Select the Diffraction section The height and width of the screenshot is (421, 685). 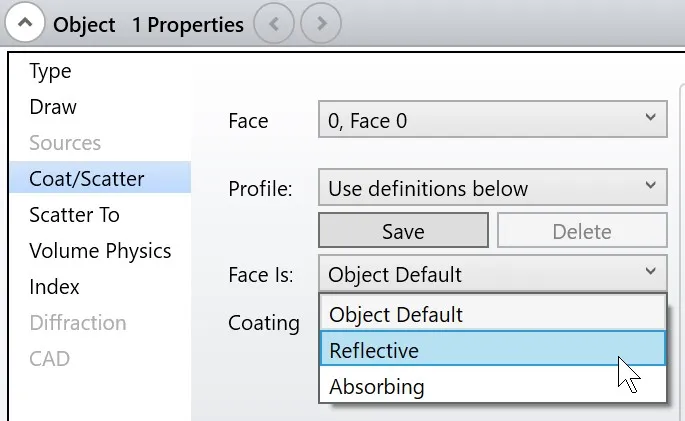pos(78,323)
